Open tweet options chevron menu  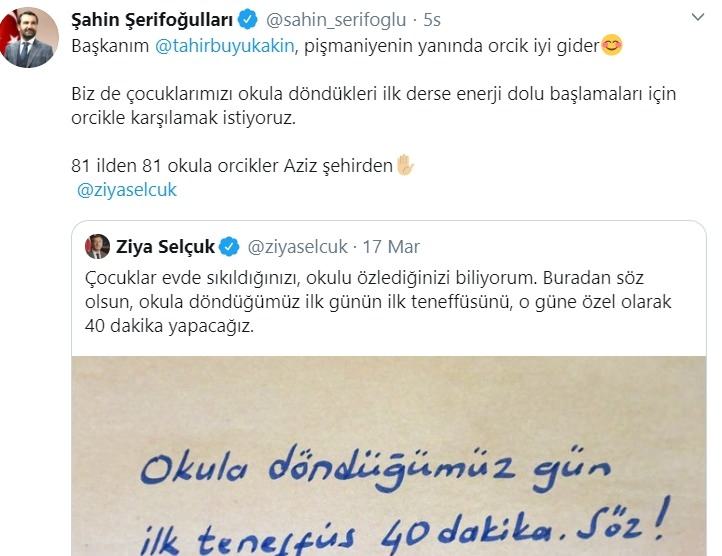(698, 18)
